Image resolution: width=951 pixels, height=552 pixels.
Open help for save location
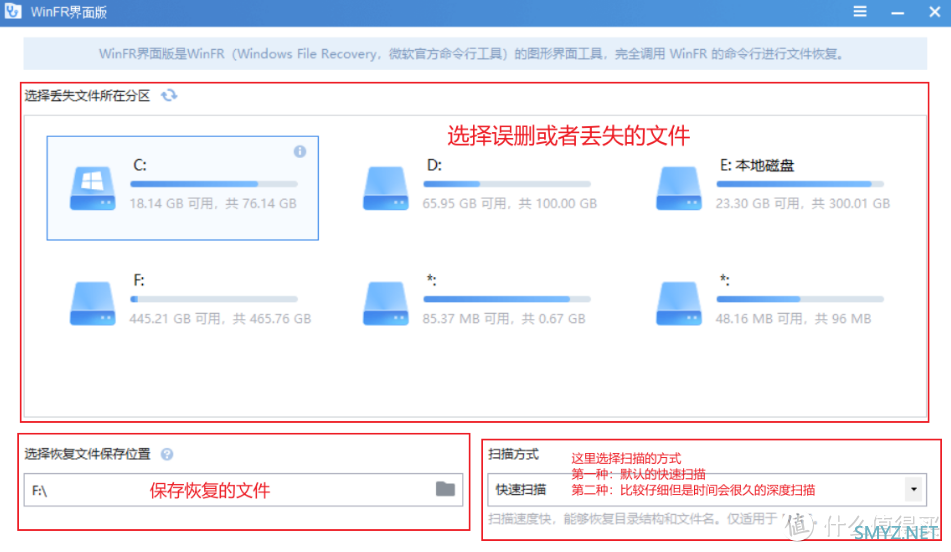coord(167,454)
